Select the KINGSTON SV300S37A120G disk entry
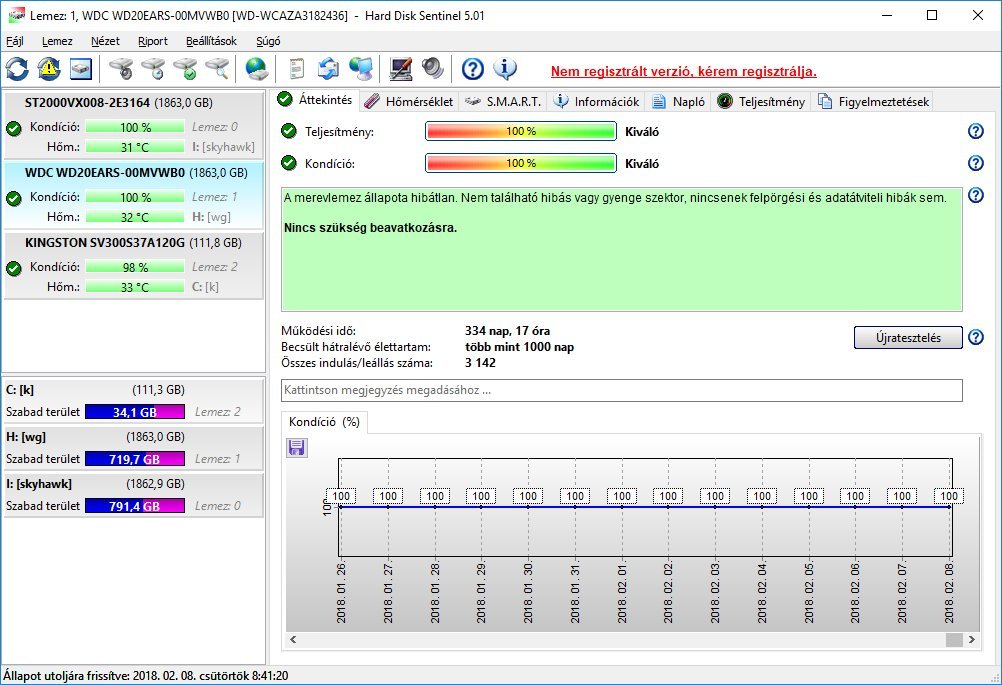 133,265
